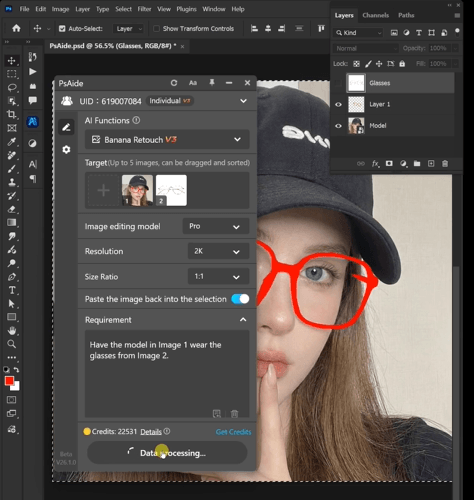Open layer fx styles icon

point(375,164)
